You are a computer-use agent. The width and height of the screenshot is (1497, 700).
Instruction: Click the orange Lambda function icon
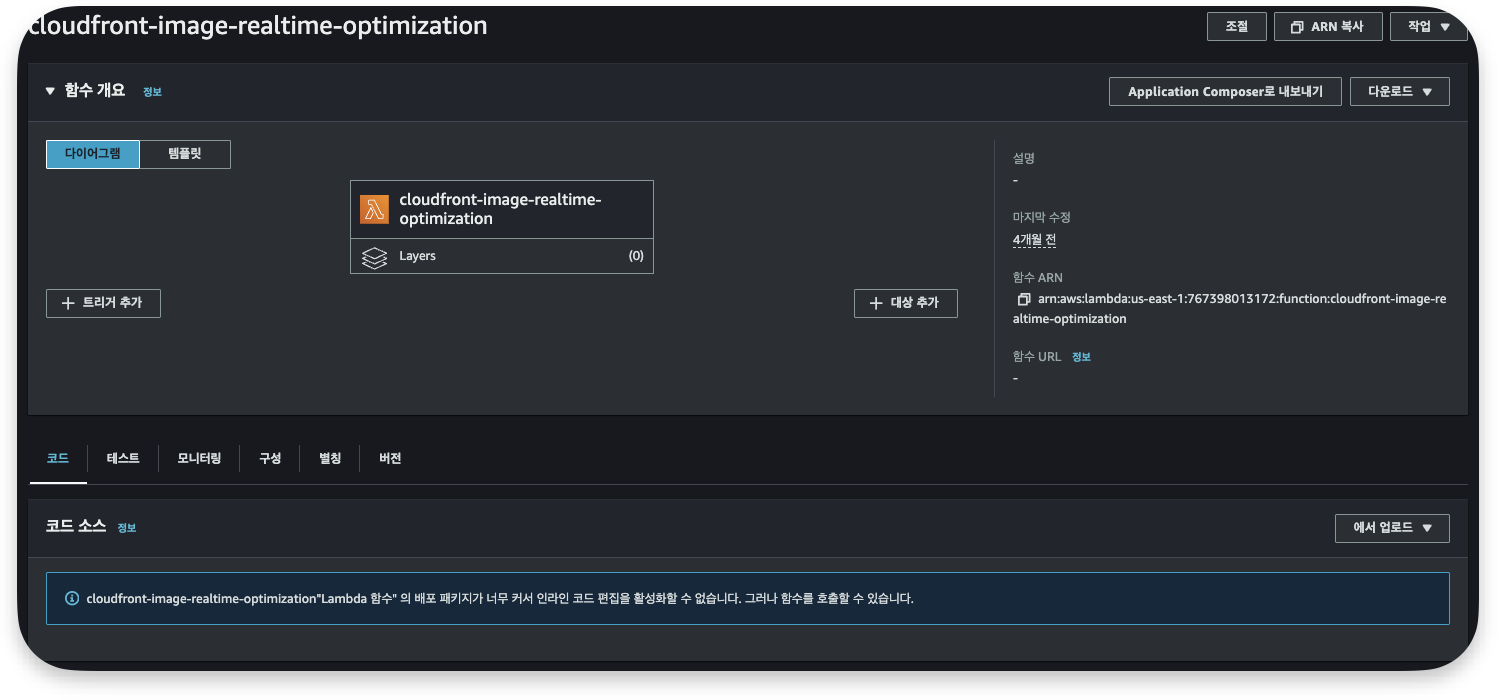click(375, 209)
